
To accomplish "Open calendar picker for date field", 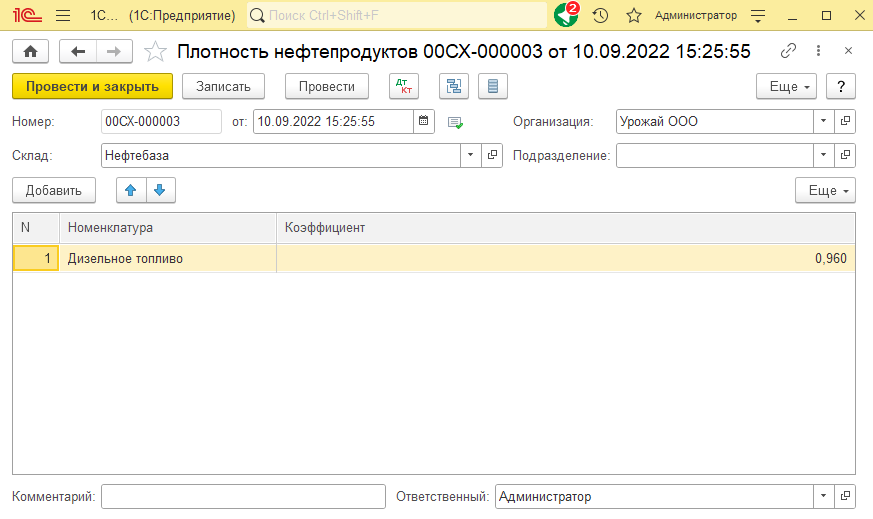I will coord(424,122).
